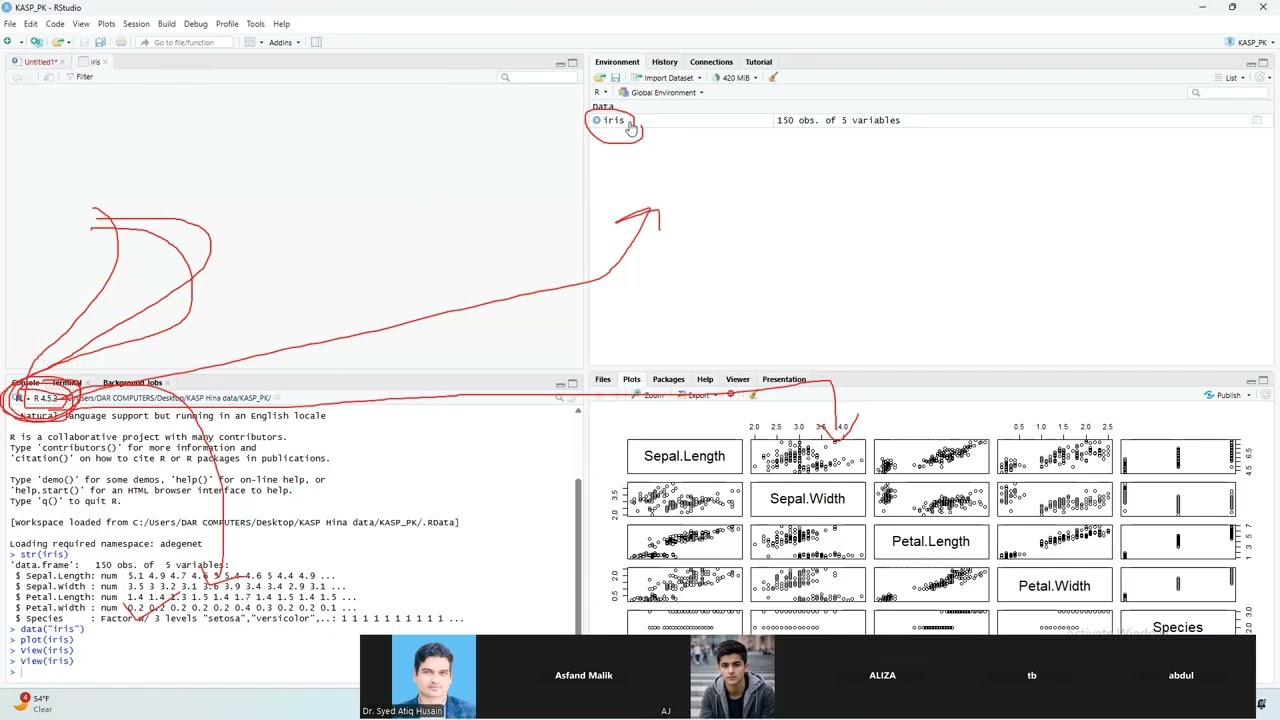1280x720 pixels.
Task: Click the Zoom plot button
Action: click(x=649, y=395)
